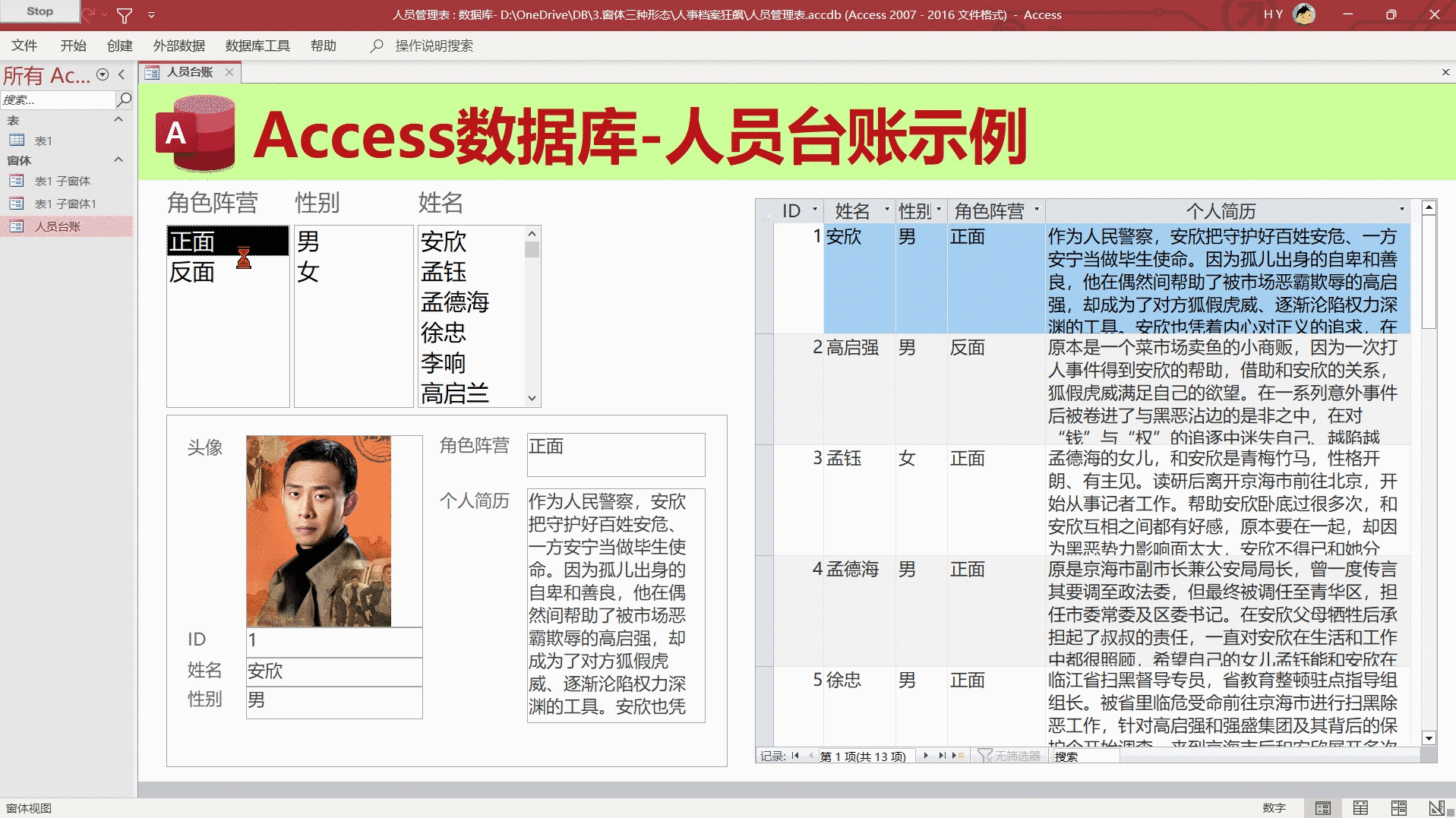Open the 文件 menu
Viewport: 1456px width, 818px height.
click(x=24, y=46)
